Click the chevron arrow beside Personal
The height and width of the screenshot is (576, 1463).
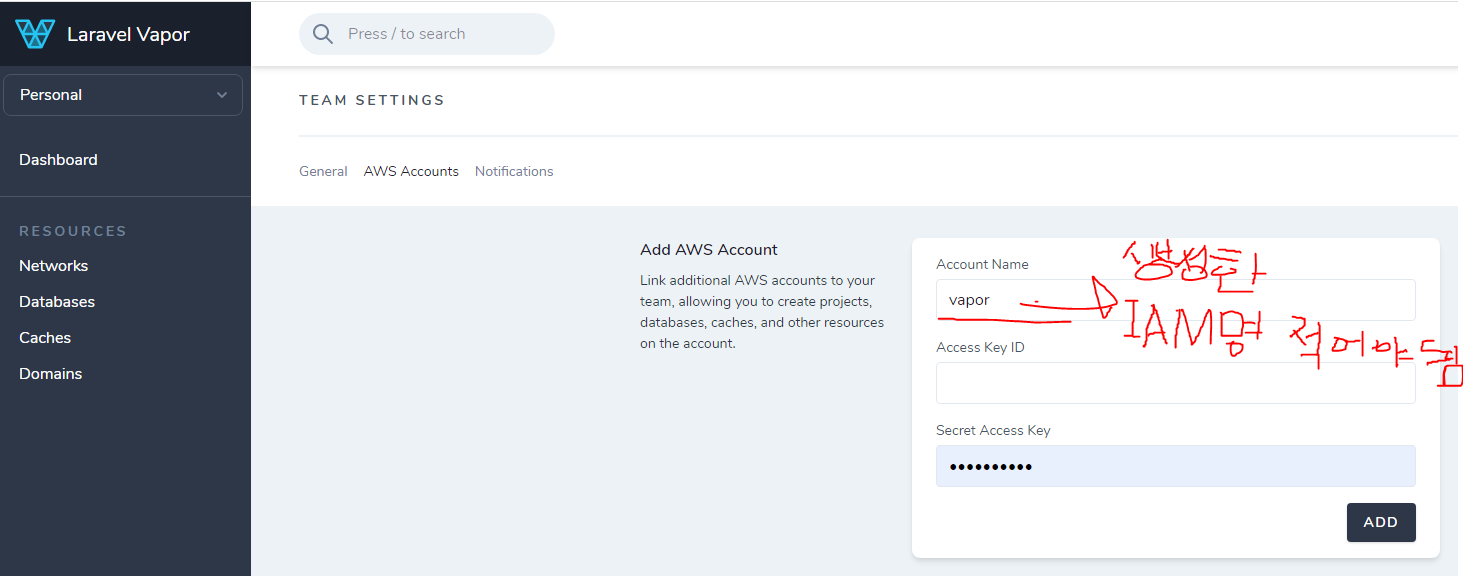[222, 95]
